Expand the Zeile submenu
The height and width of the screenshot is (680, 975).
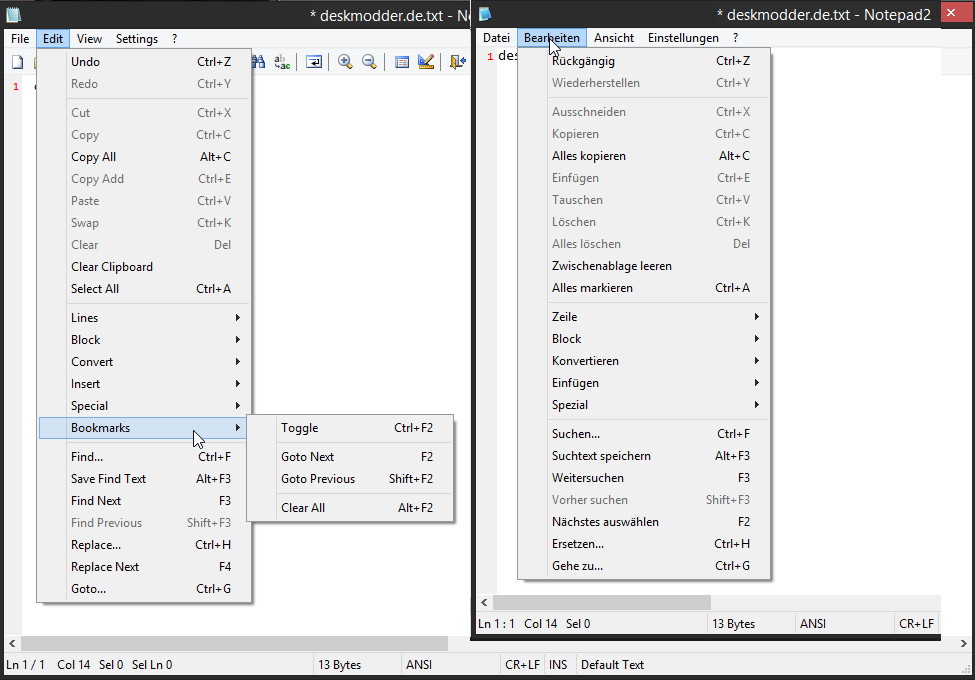coord(644,316)
